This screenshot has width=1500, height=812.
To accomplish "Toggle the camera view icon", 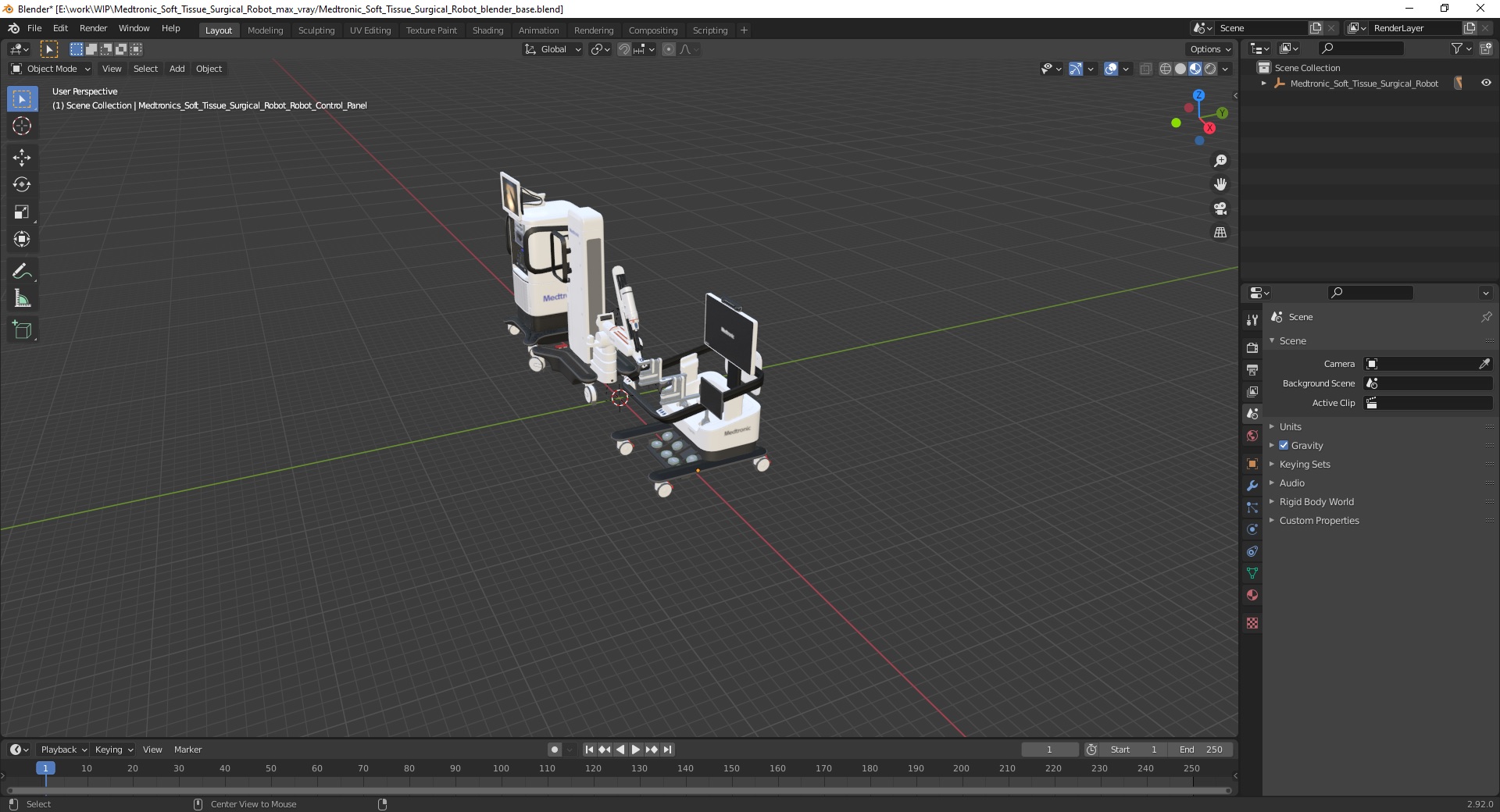I will pos(1220,208).
